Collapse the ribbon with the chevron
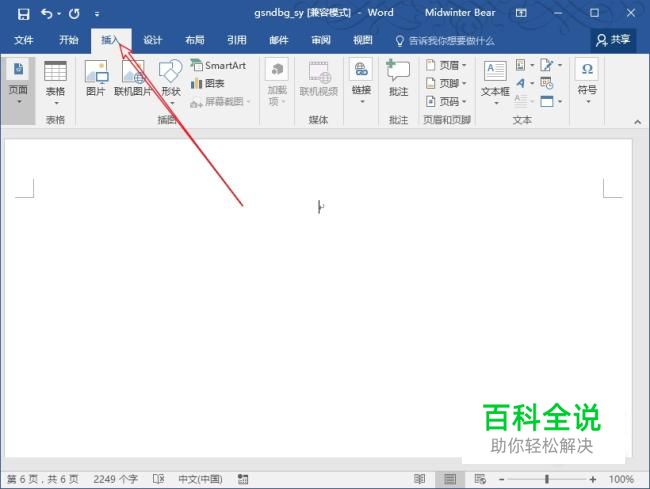The width and height of the screenshot is (650, 489). coord(638,122)
